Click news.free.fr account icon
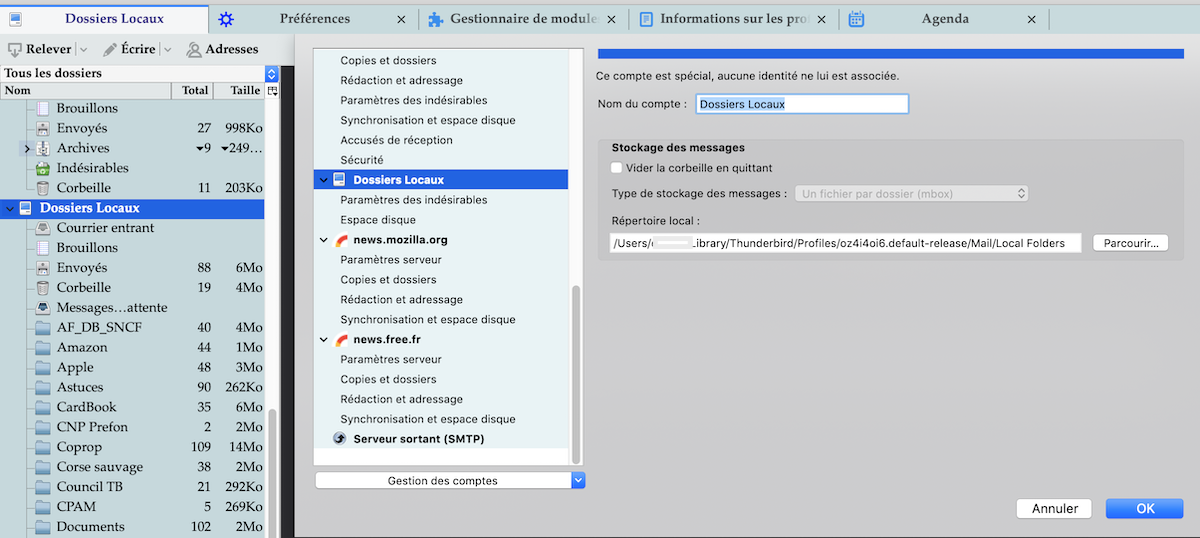 [x=341, y=340]
